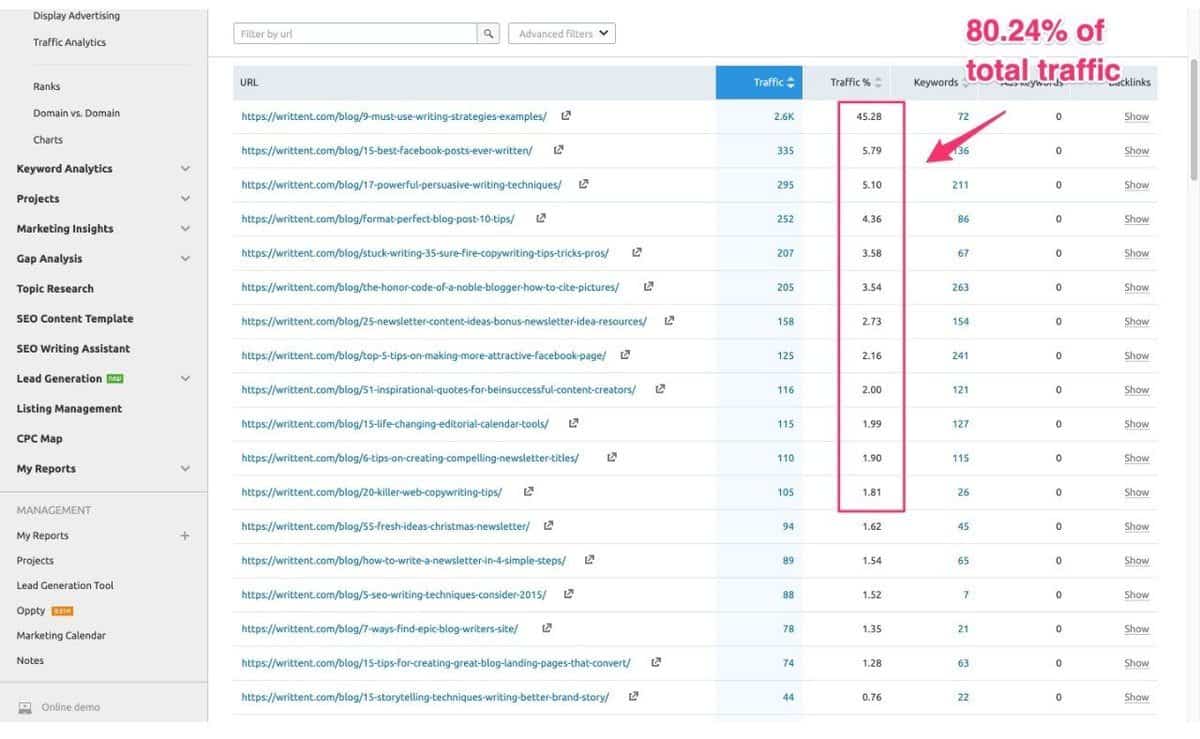Open Domain vs. Domain report
The height and width of the screenshot is (739, 1200).
tap(76, 113)
